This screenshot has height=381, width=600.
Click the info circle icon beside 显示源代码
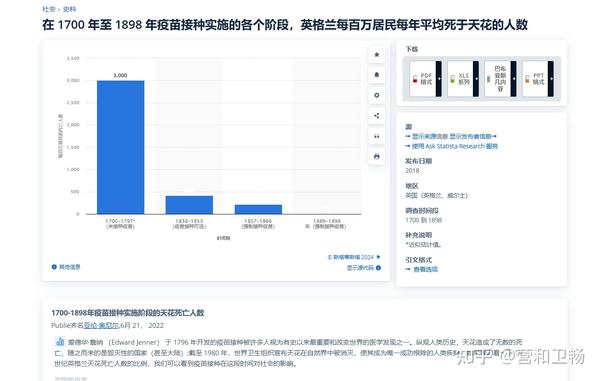378,268
